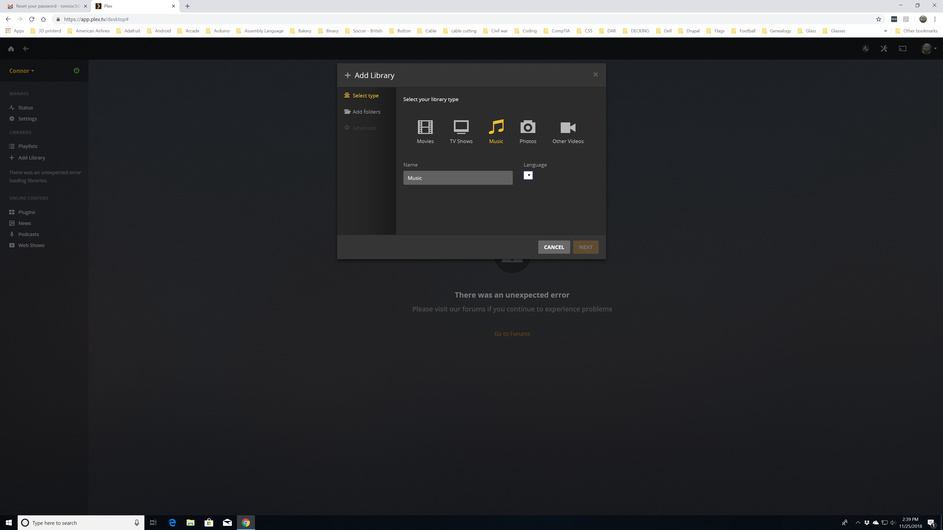Open the Plex activity icon
This screenshot has height=530, width=943.
coord(865,49)
